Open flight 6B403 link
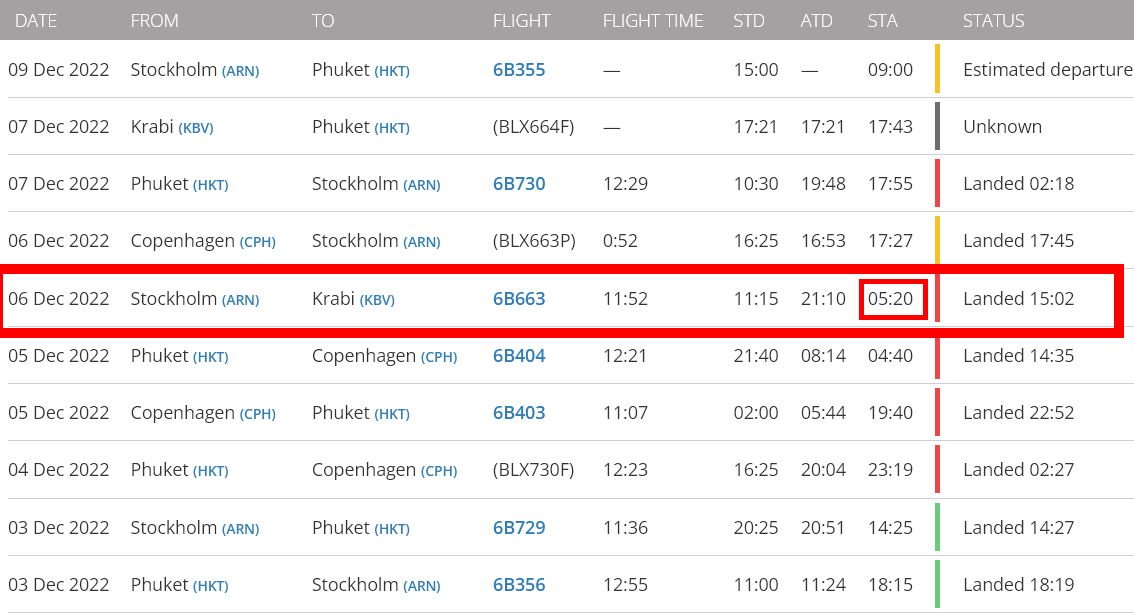Screen dimensions: 1134x615 [519, 413]
